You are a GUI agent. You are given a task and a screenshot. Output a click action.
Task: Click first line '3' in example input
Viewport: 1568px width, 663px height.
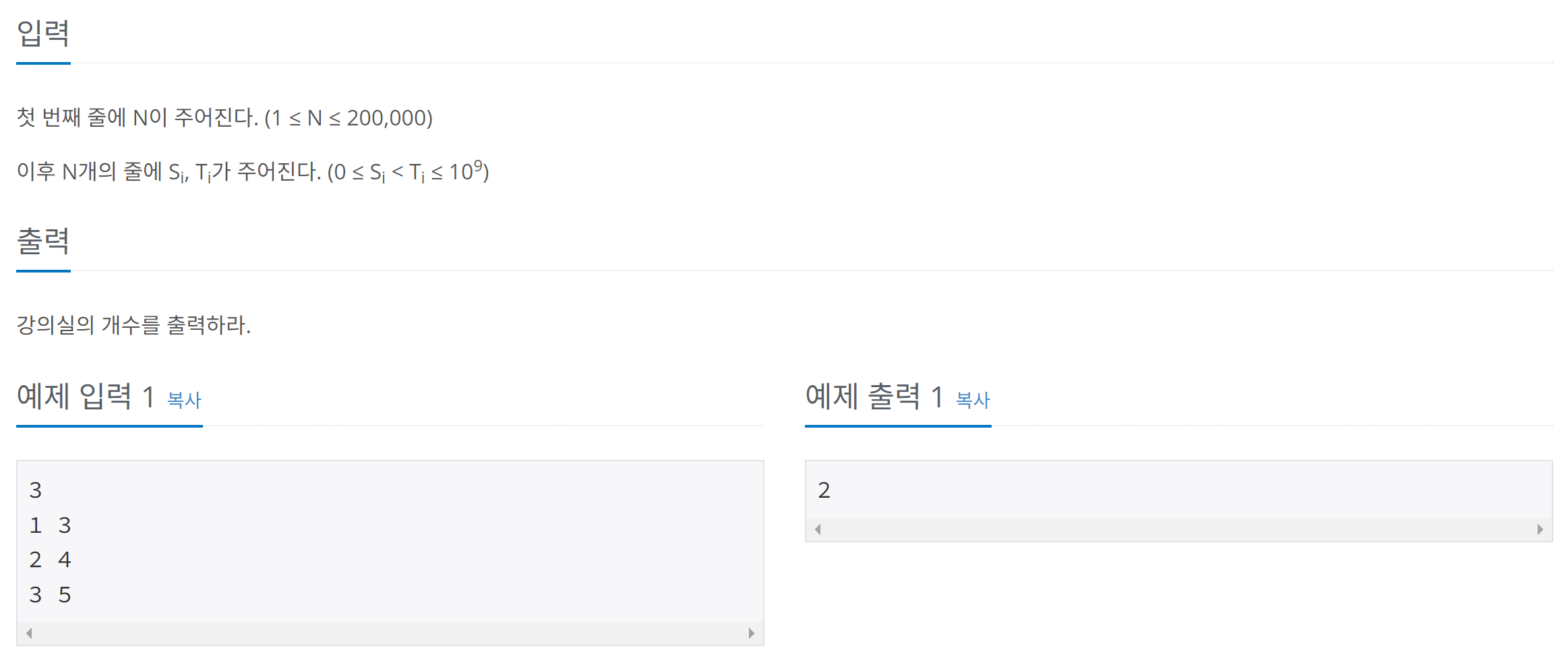pos(36,490)
